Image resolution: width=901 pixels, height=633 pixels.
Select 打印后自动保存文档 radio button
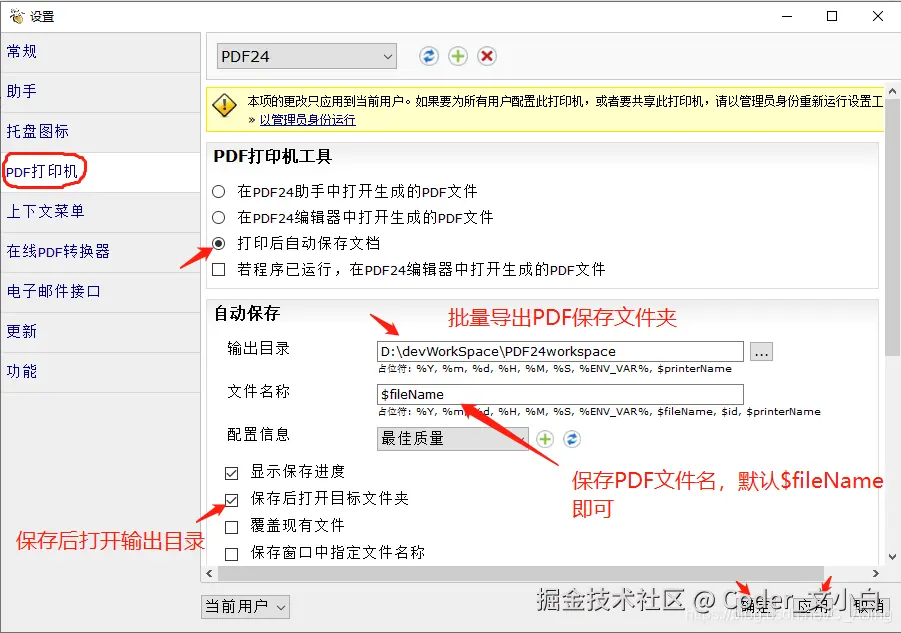click(x=218, y=244)
